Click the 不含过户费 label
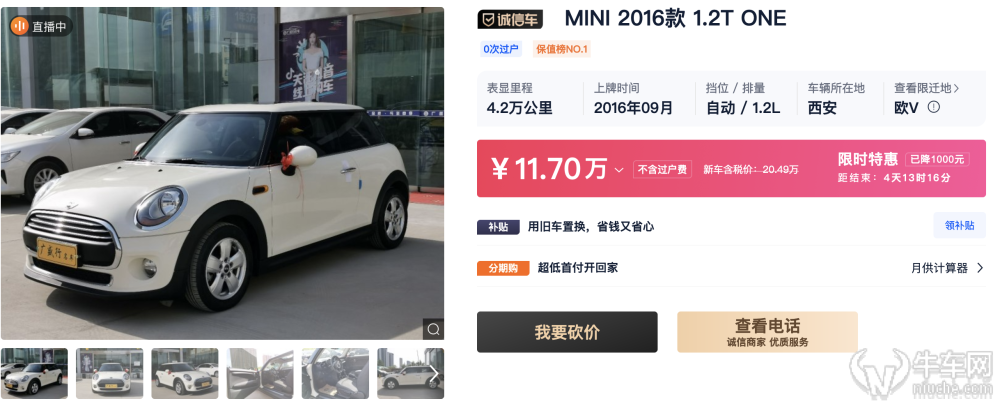Screen dimensions: 1000x406 [662, 170]
